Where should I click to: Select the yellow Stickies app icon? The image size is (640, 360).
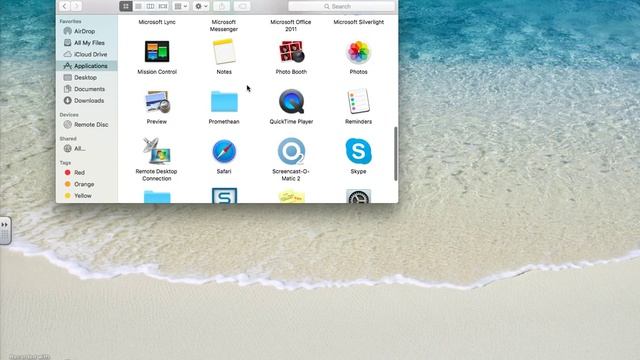point(291,196)
